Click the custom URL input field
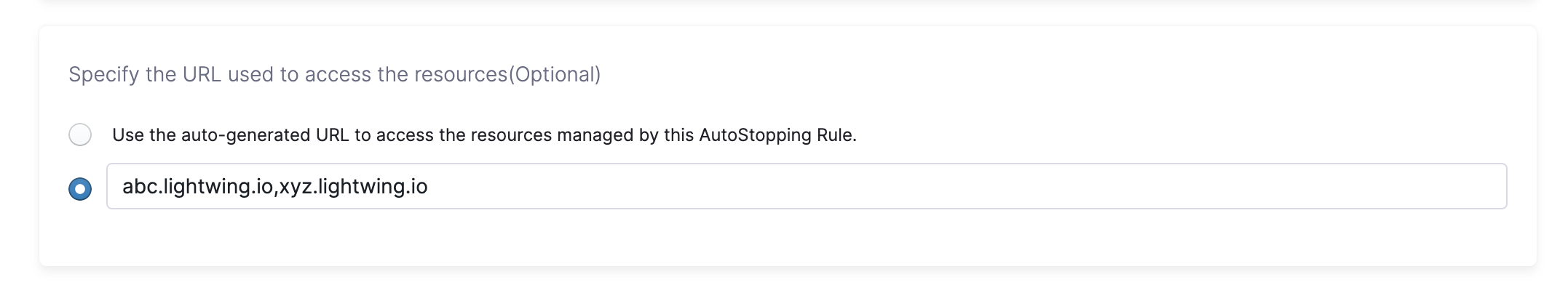Image resolution: width=1568 pixels, height=285 pixels. 807,186
